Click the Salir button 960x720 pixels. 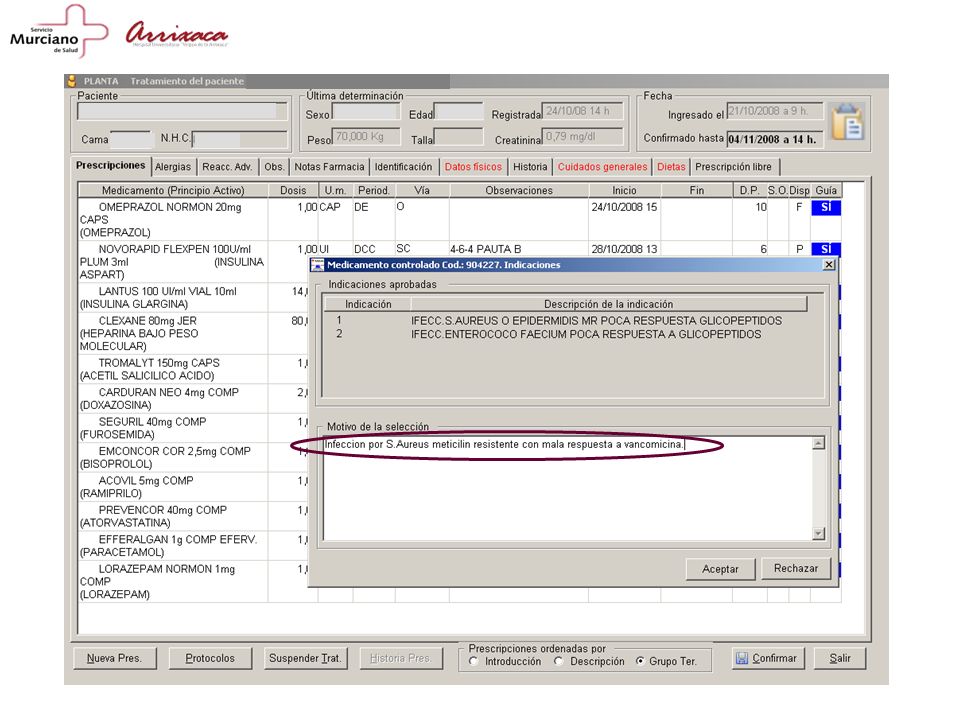pos(840,658)
